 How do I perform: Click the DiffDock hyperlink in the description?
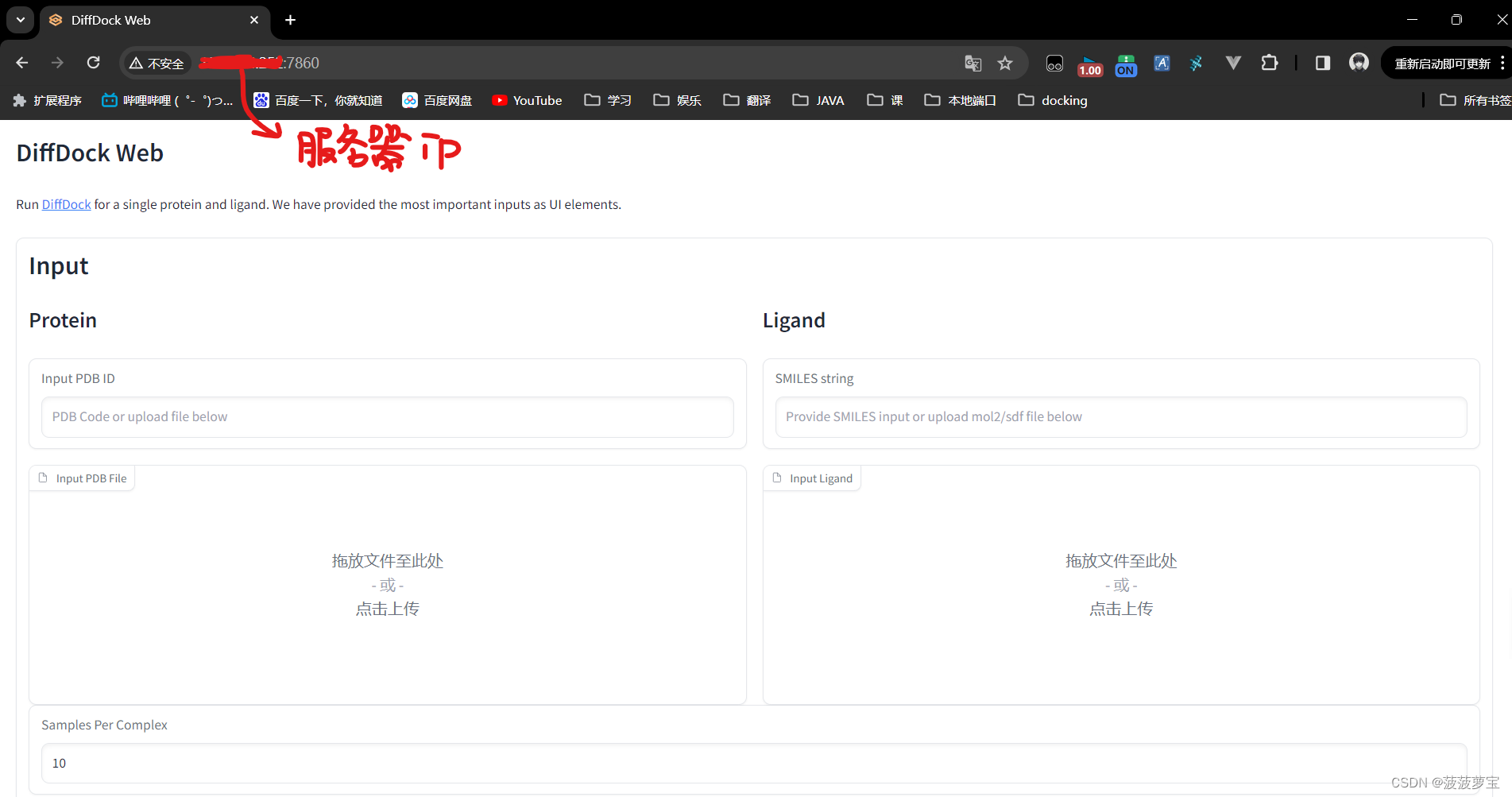click(66, 204)
